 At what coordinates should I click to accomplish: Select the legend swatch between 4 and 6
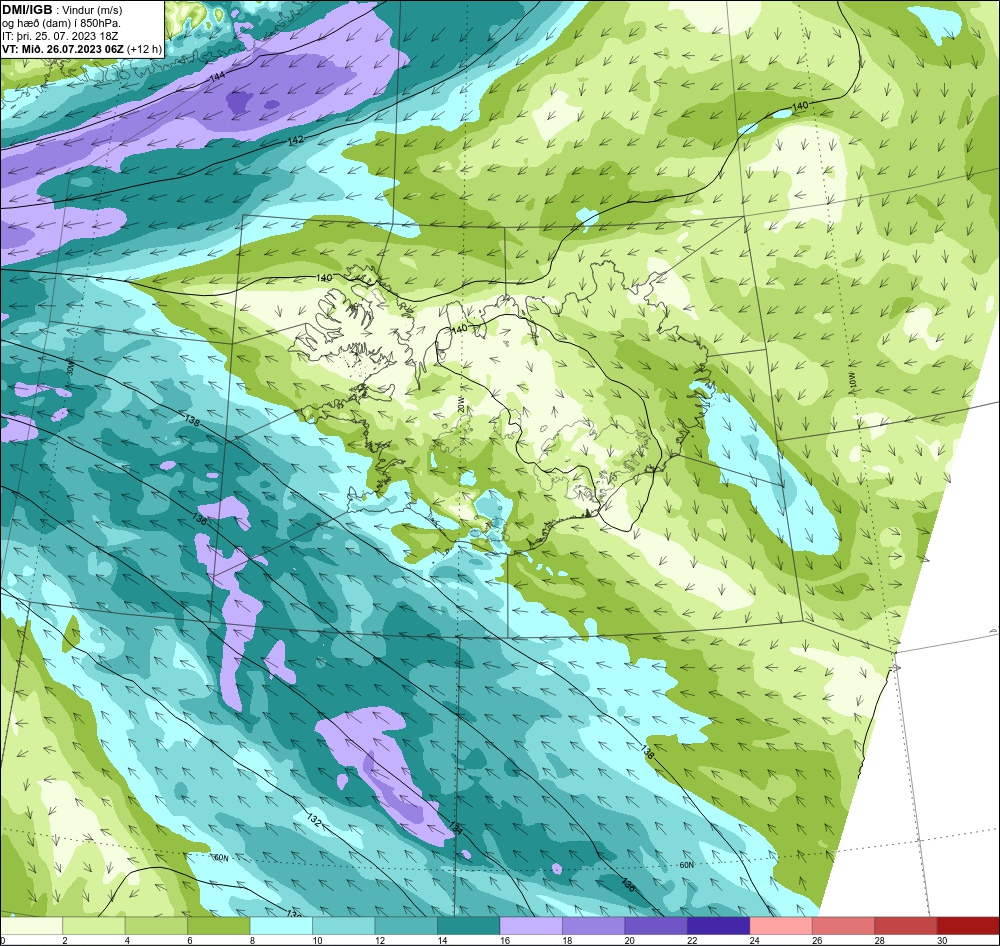click(156, 925)
